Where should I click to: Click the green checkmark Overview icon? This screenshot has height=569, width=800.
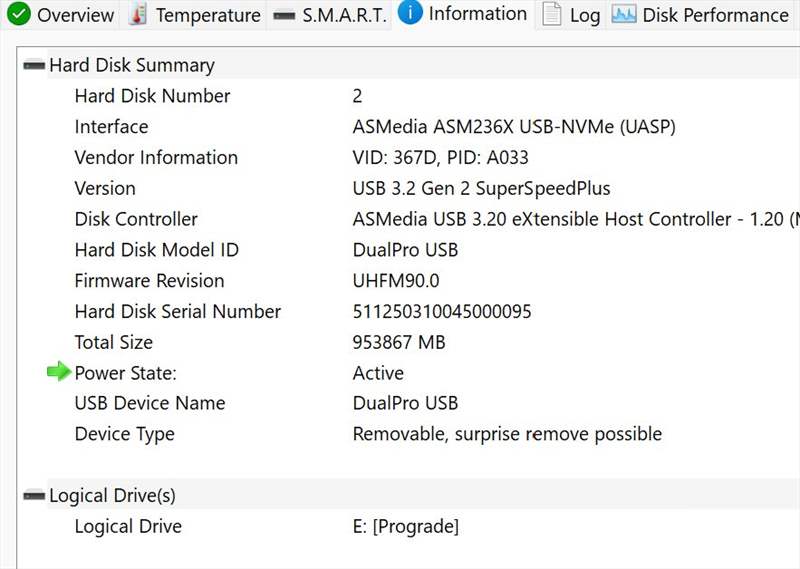[x=19, y=14]
